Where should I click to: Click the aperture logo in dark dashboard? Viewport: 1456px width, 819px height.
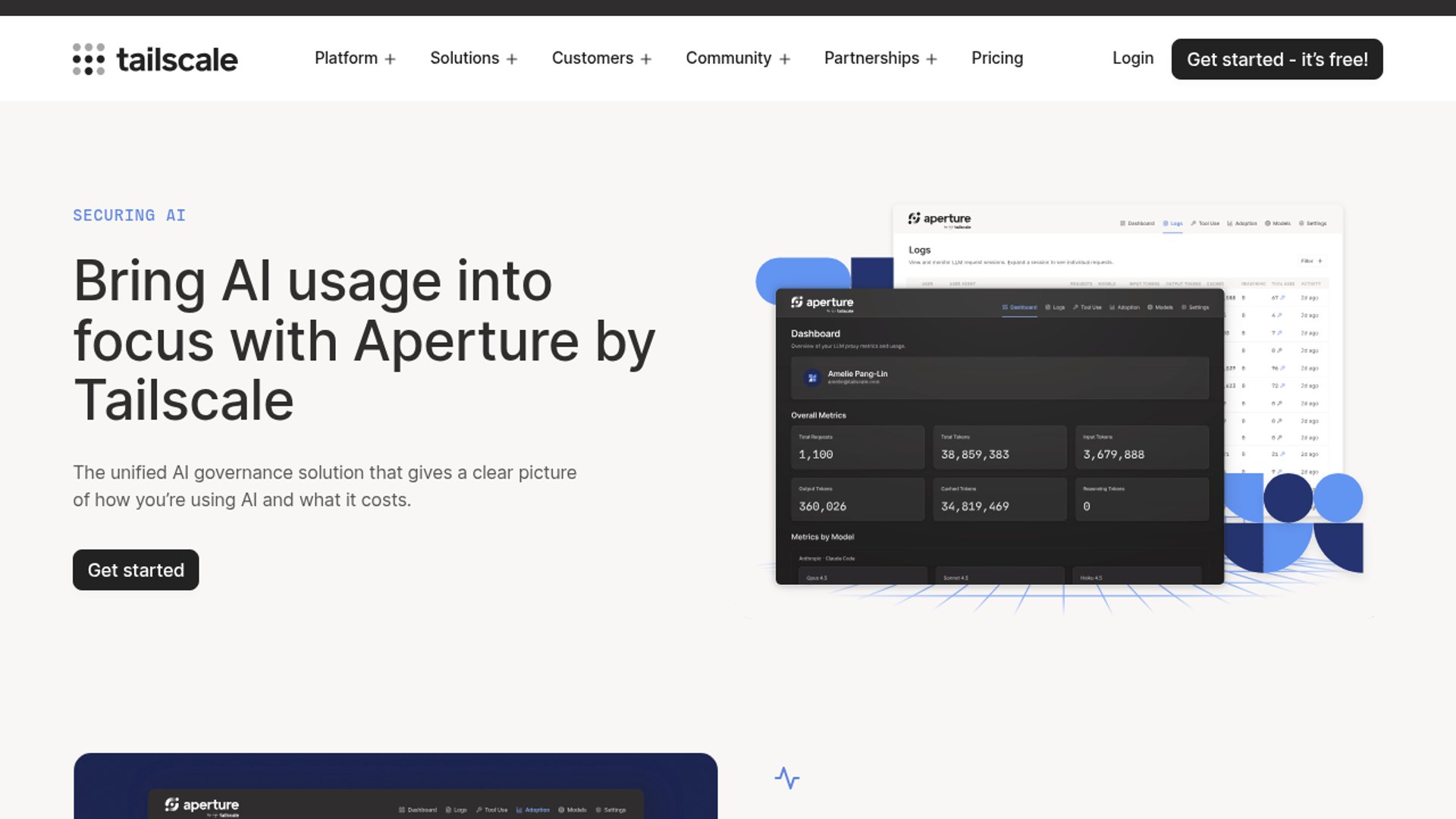(822, 303)
